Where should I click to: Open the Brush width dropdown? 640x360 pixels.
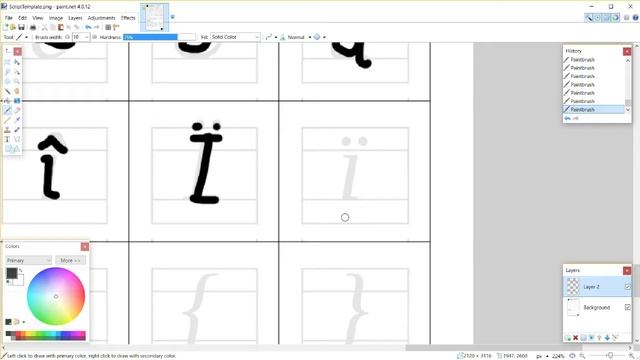coord(87,37)
